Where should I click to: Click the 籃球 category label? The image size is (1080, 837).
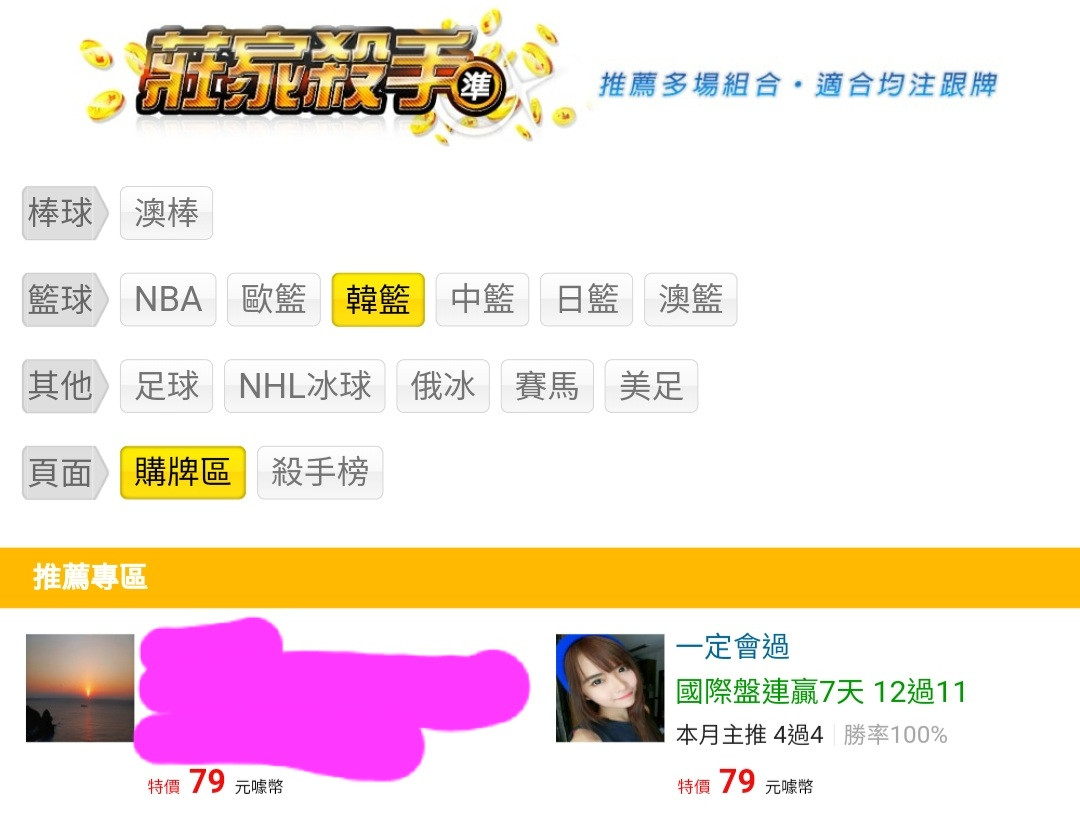coord(61,300)
